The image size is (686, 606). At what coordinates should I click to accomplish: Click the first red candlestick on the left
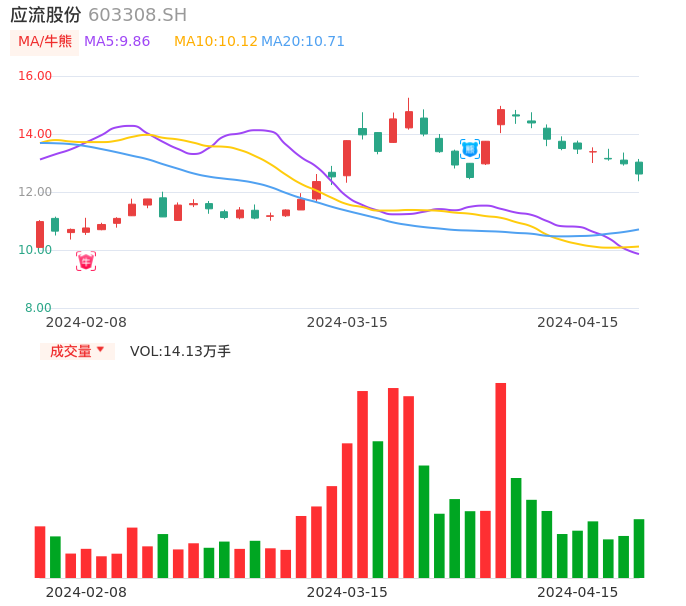40,234
